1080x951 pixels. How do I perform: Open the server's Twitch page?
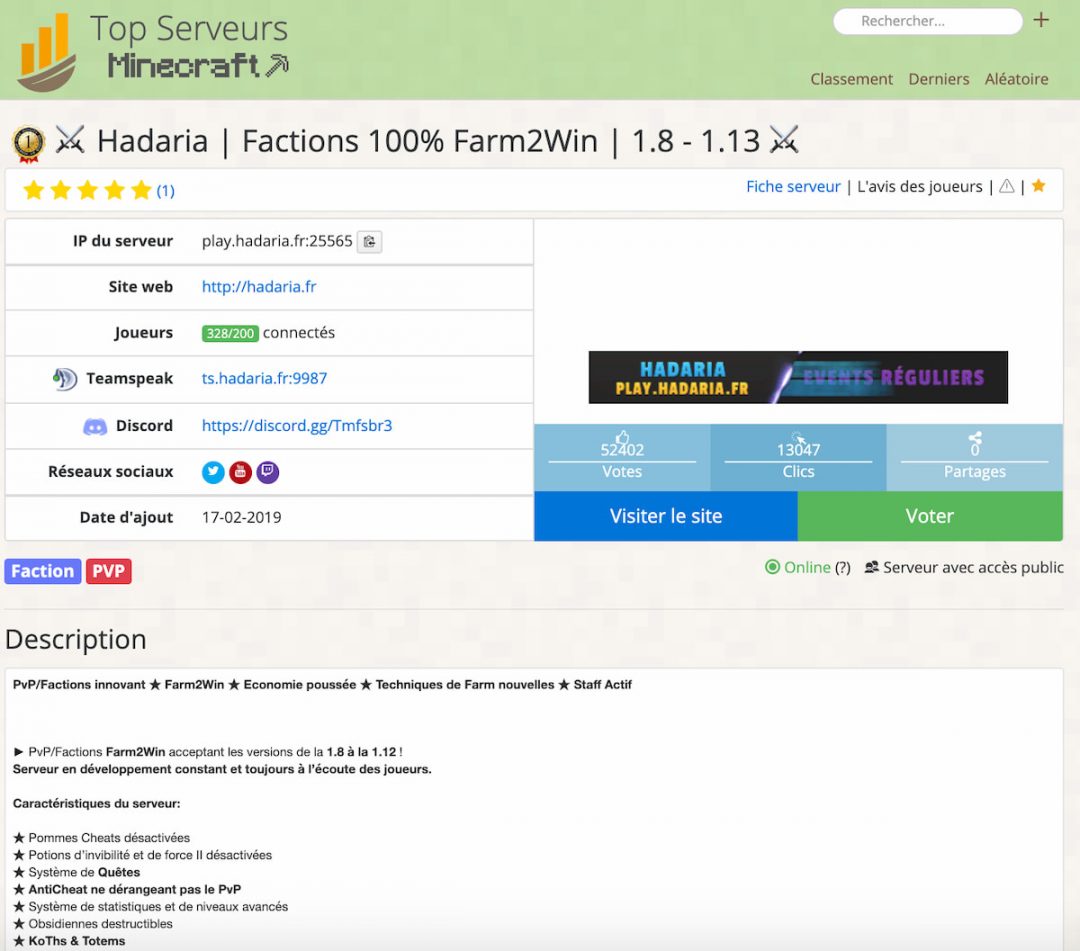click(x=267, y=472)
